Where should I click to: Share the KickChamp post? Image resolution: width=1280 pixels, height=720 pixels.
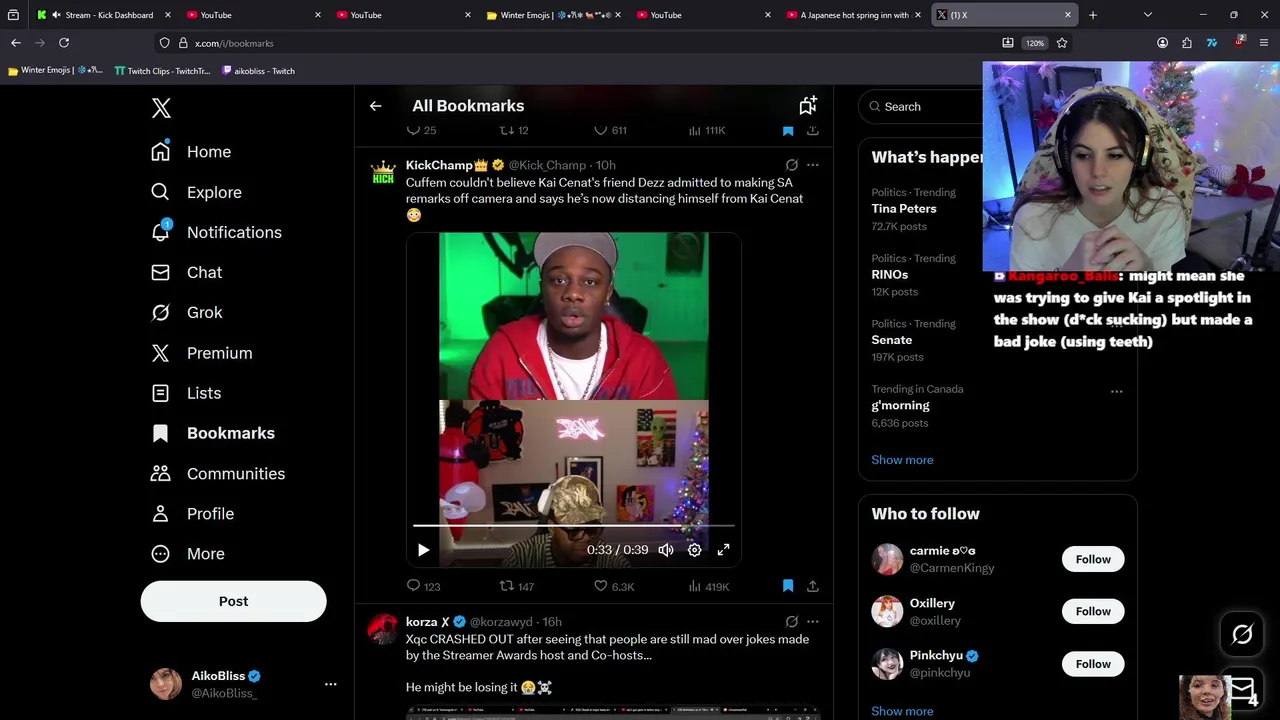[812, 586]
